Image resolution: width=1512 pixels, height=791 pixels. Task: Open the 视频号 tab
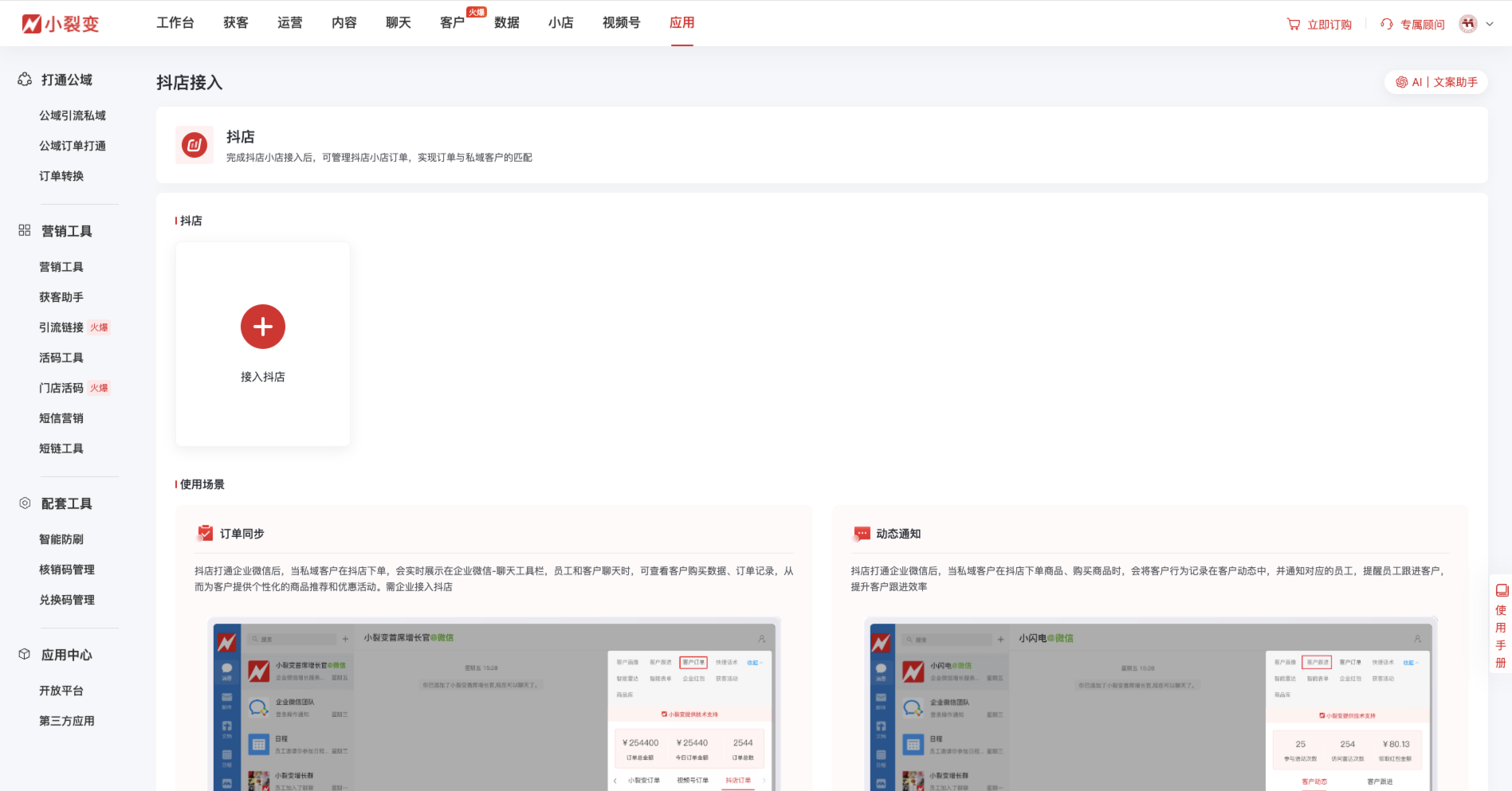coord(622,23)
